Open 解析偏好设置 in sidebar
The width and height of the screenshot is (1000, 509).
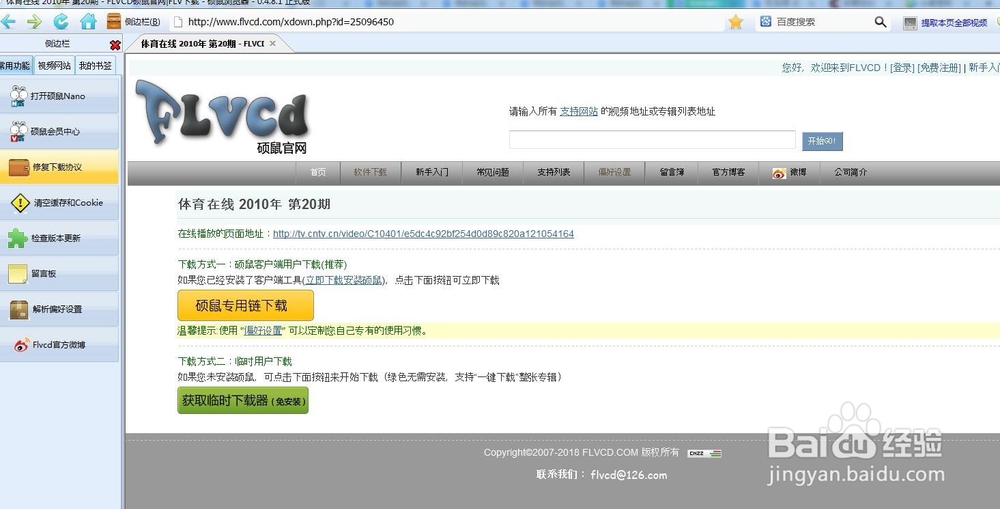pyautogui.click(x=59, y=309)
